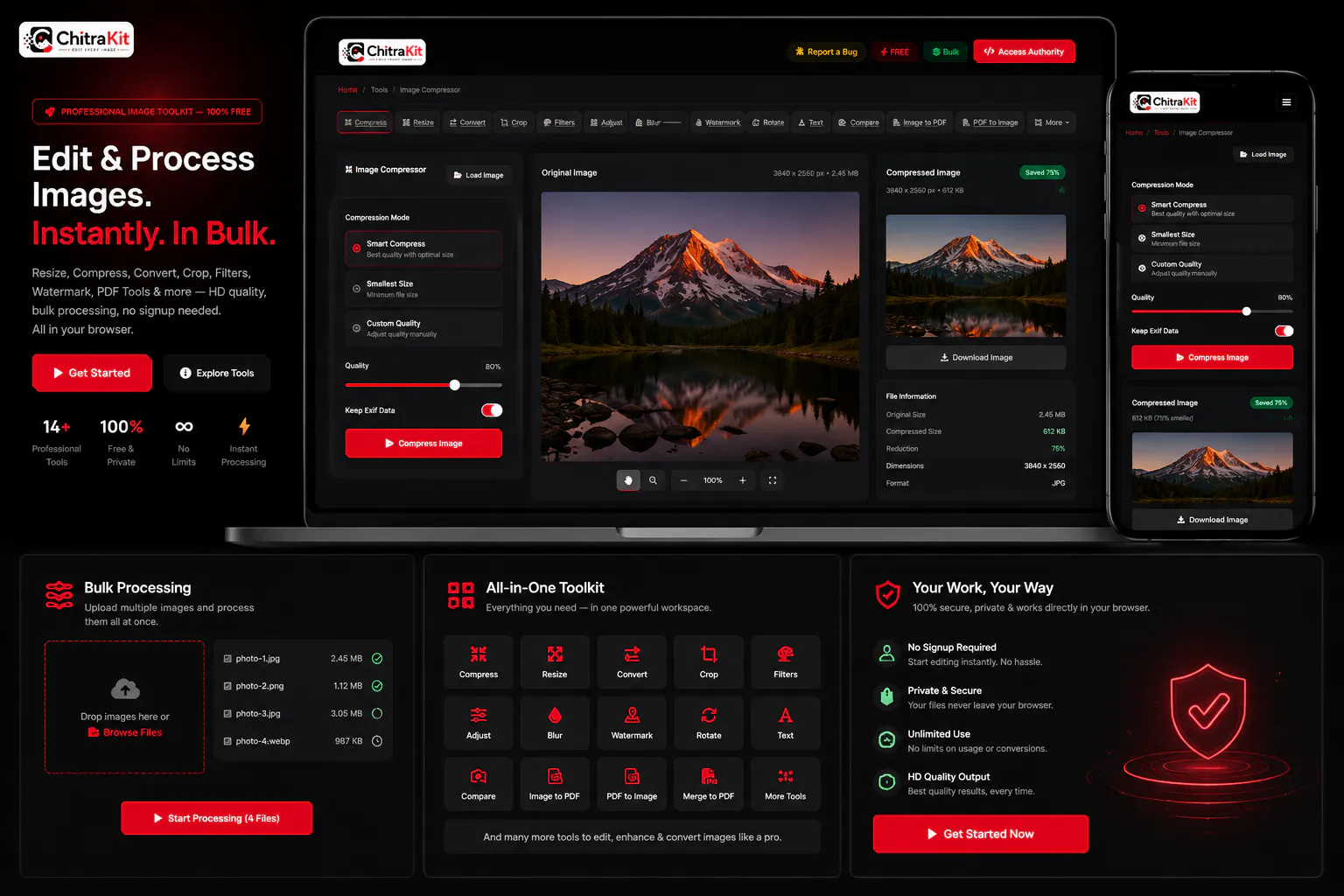Pick the Blur tile in toolkit grid
1344x896 pixels.
pyautogui.click(x=555, y=724)
